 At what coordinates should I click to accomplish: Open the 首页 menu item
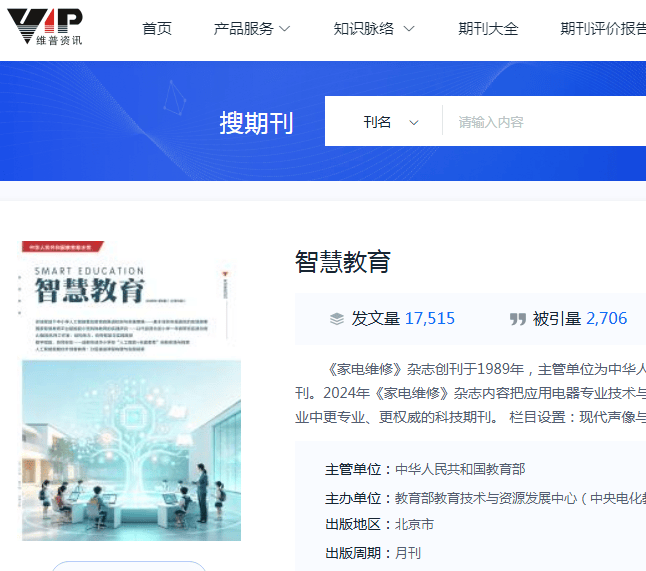tap(157, 29)
